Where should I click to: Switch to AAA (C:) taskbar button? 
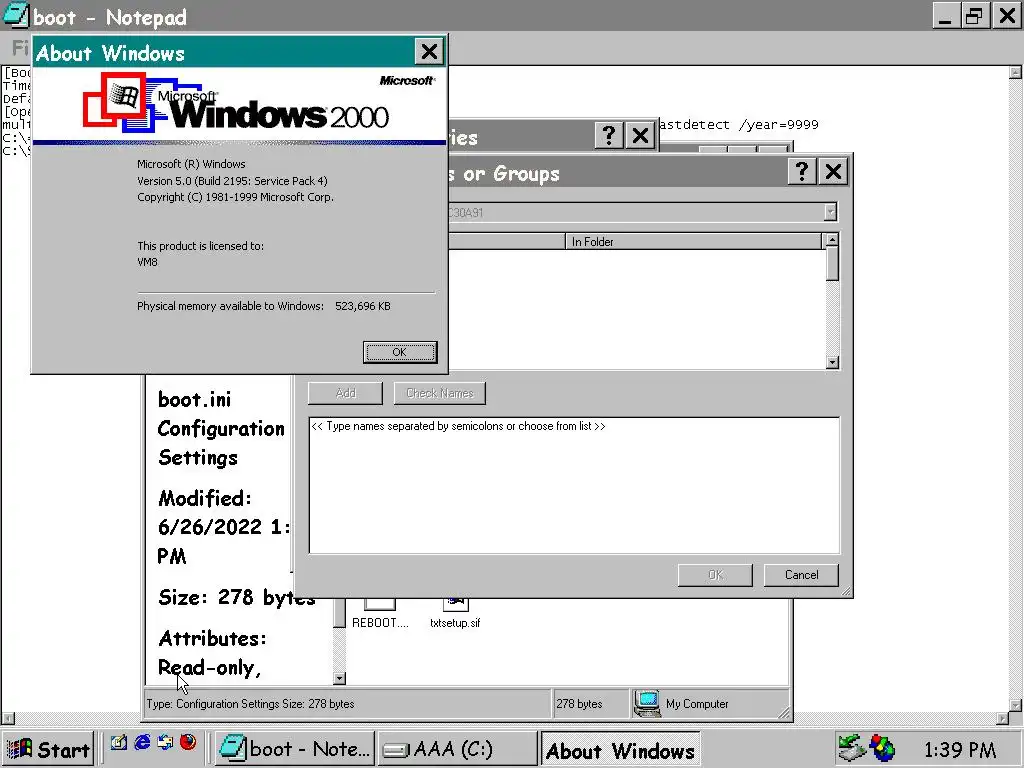point(457,749)
